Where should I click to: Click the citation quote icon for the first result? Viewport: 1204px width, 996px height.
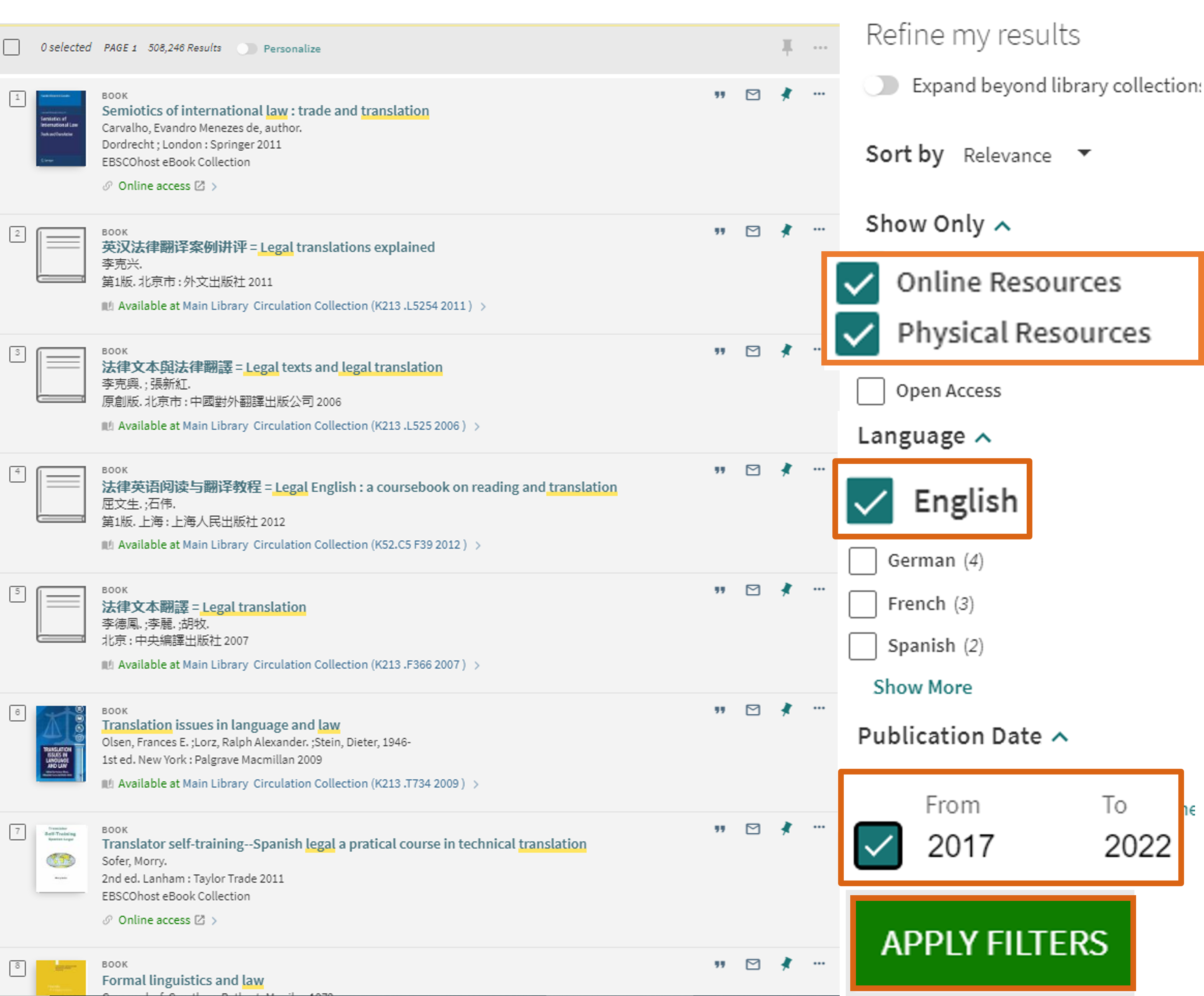point(720,95)
